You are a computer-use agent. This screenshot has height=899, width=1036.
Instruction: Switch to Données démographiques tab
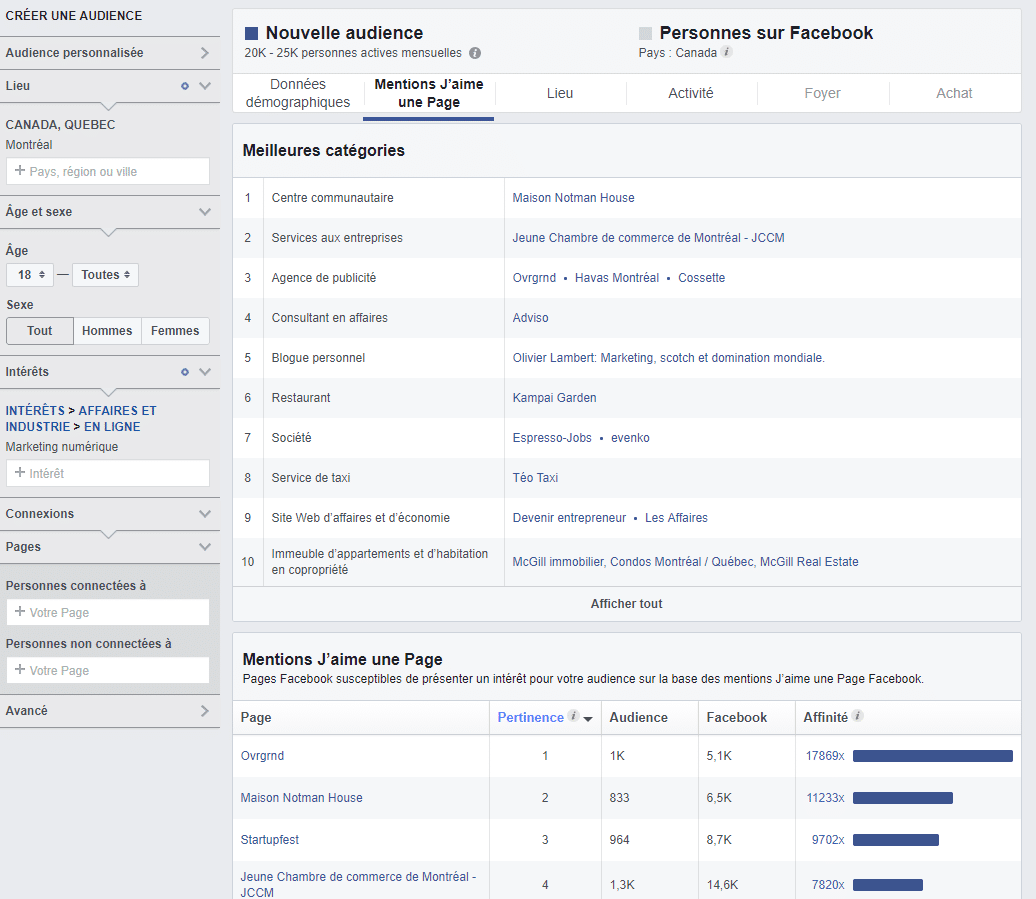coord(297,93)
